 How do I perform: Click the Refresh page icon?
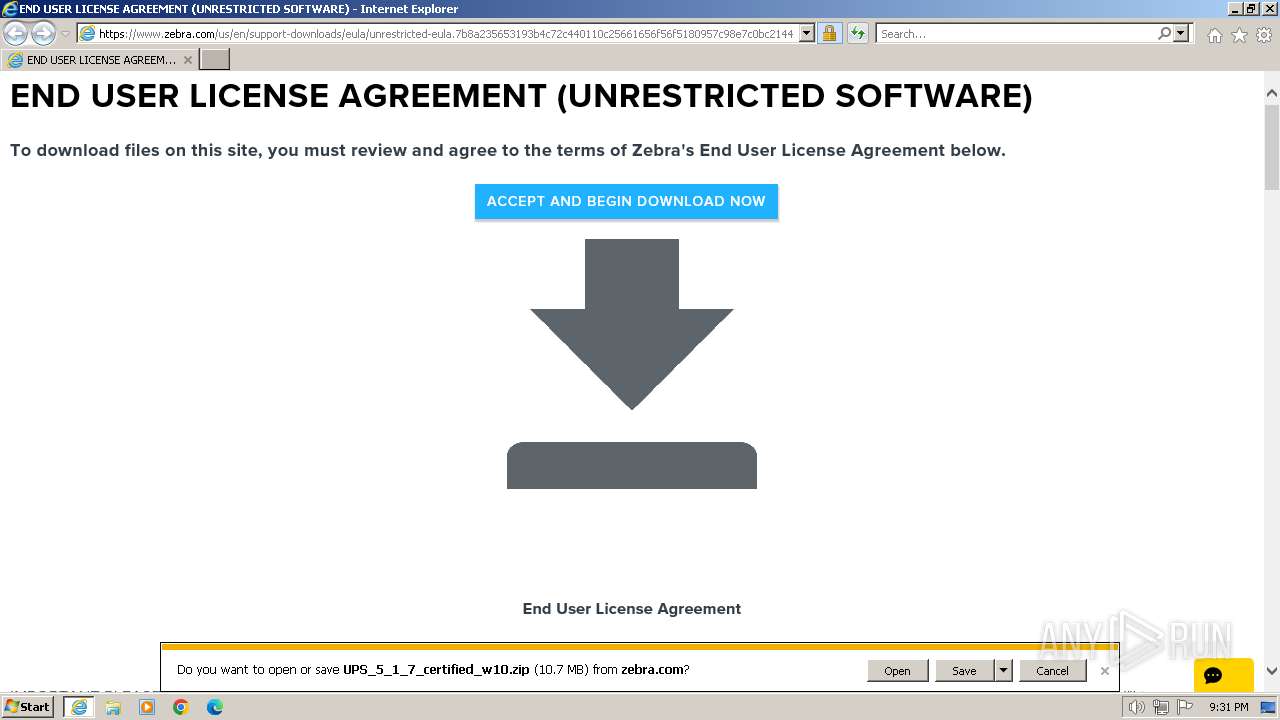click(858, 33)
